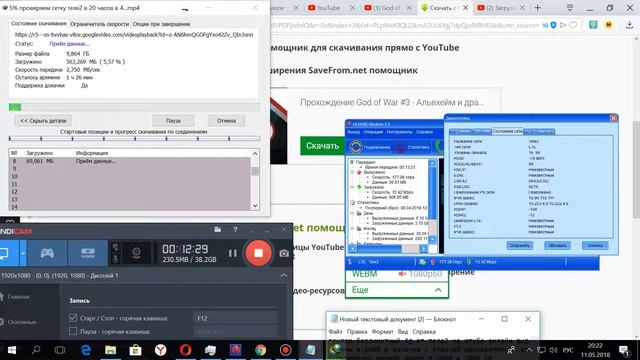Open Справка menu in Huawei Modem
This screenshot has height=360, width=640.
[424, 132]
